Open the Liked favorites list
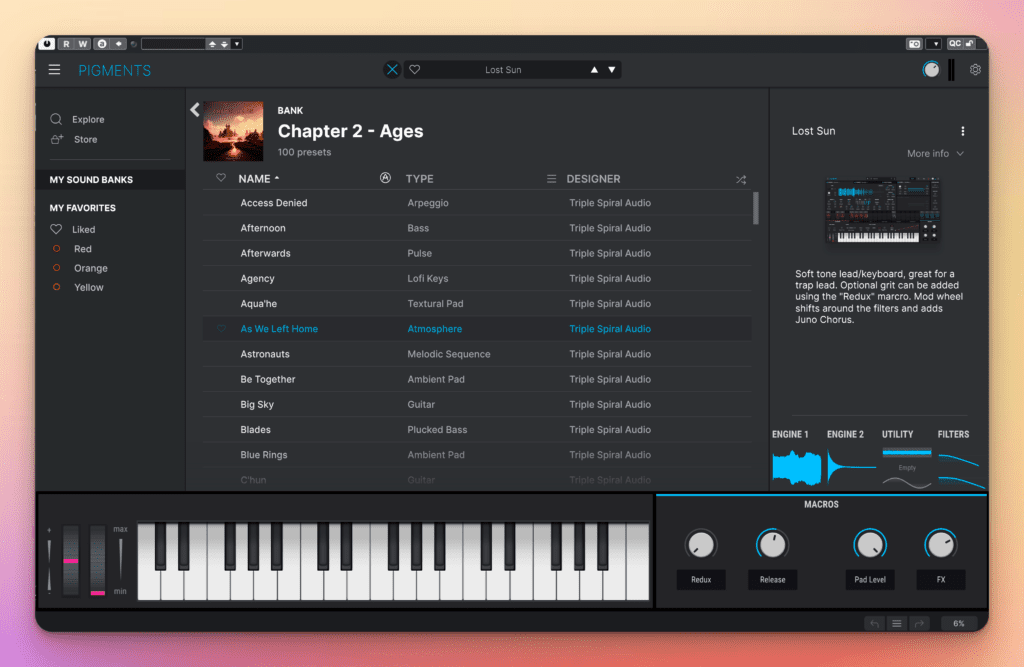 (x=83, y=229)
